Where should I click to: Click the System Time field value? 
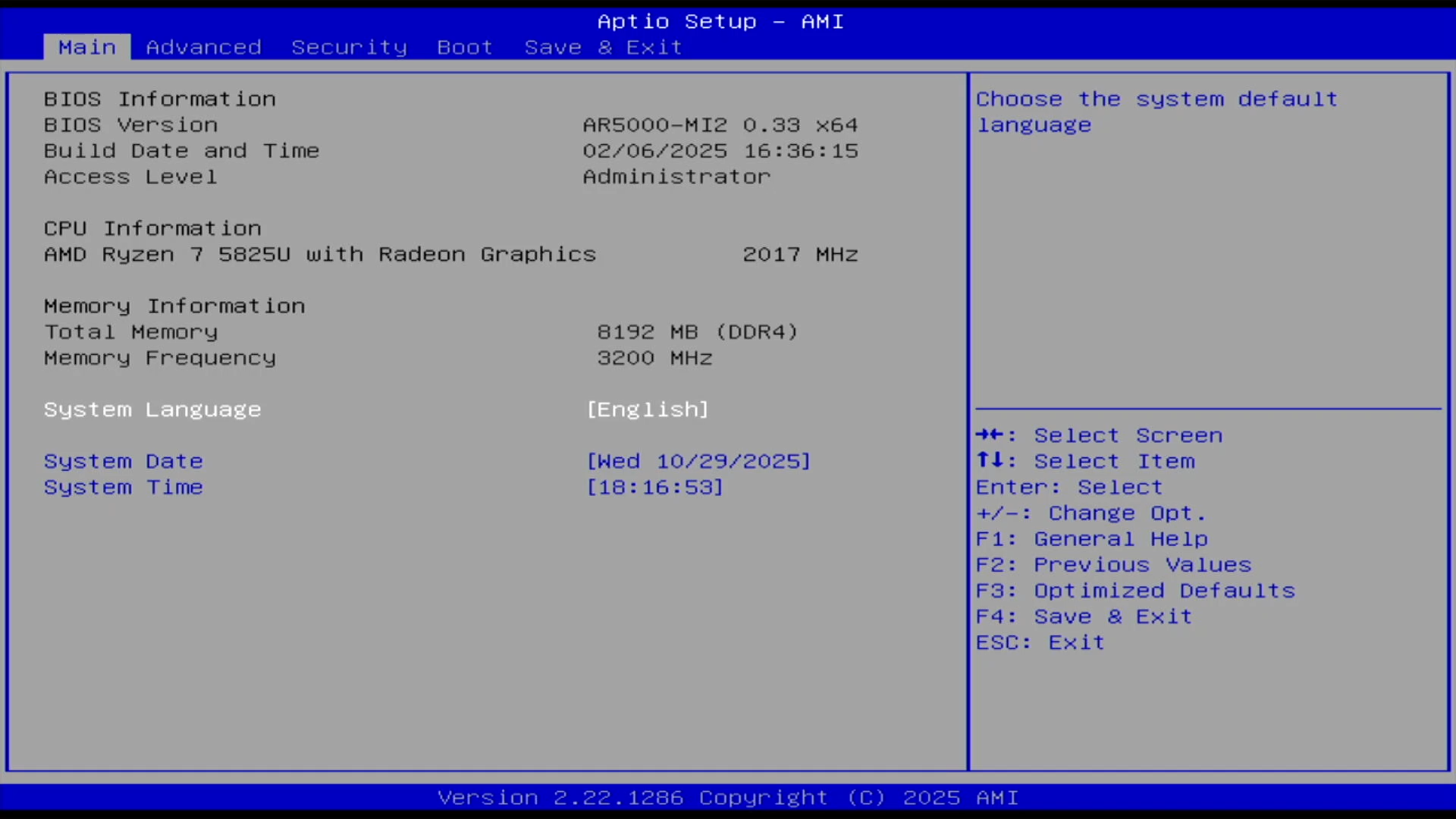[x=655, y=487]
